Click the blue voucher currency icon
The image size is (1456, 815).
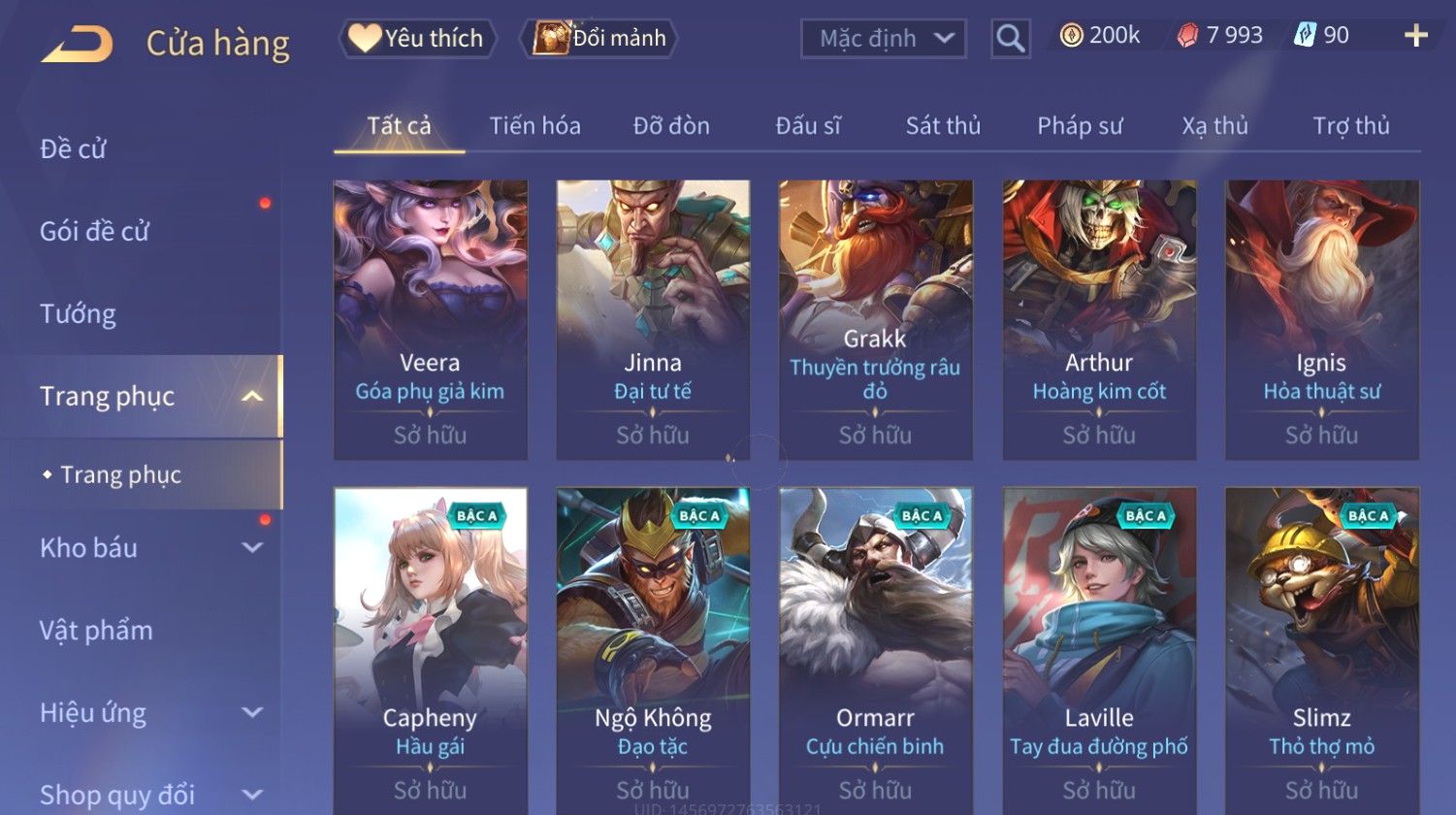(1306, 36)
